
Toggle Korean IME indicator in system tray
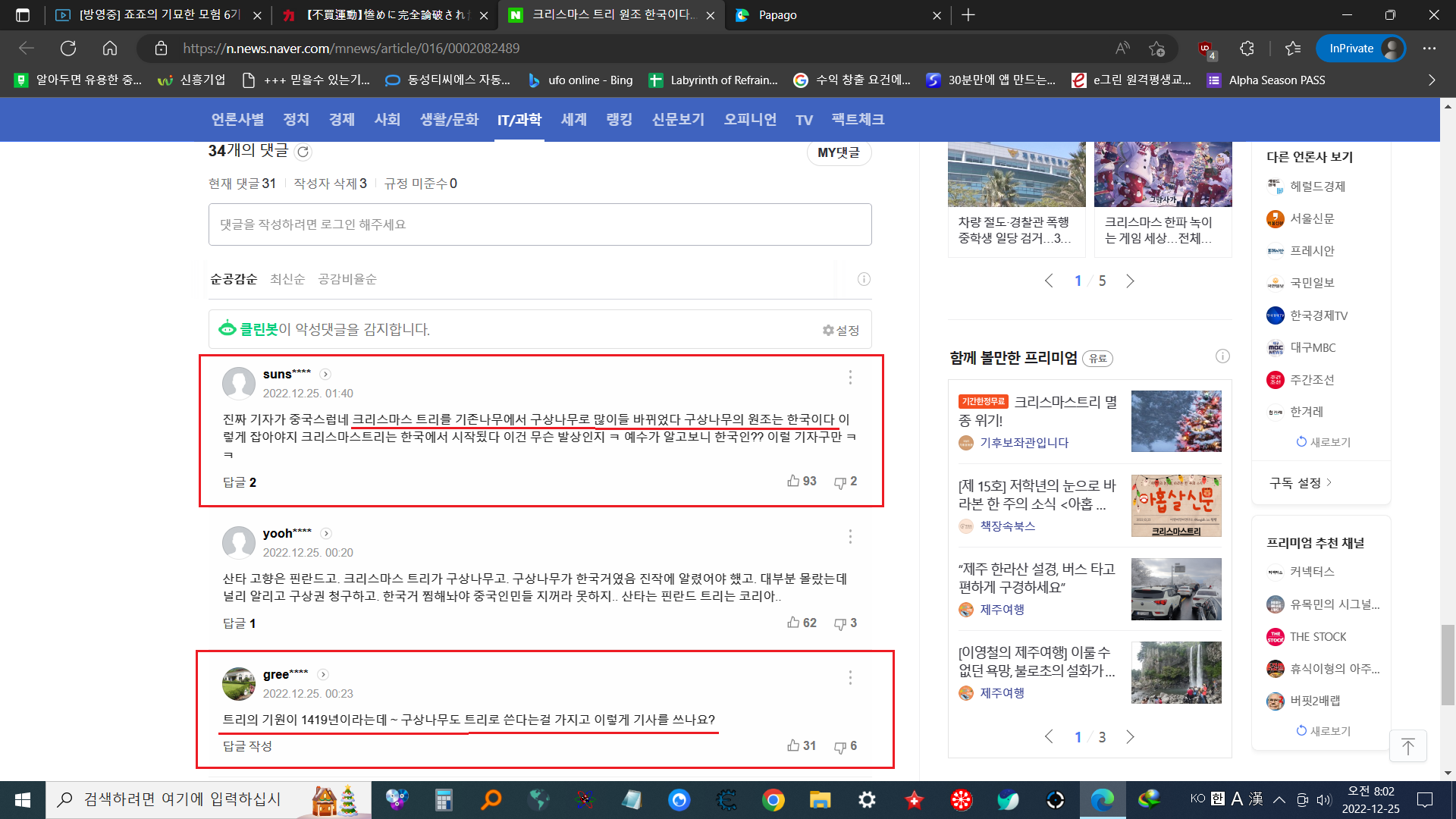(1217, 799)
